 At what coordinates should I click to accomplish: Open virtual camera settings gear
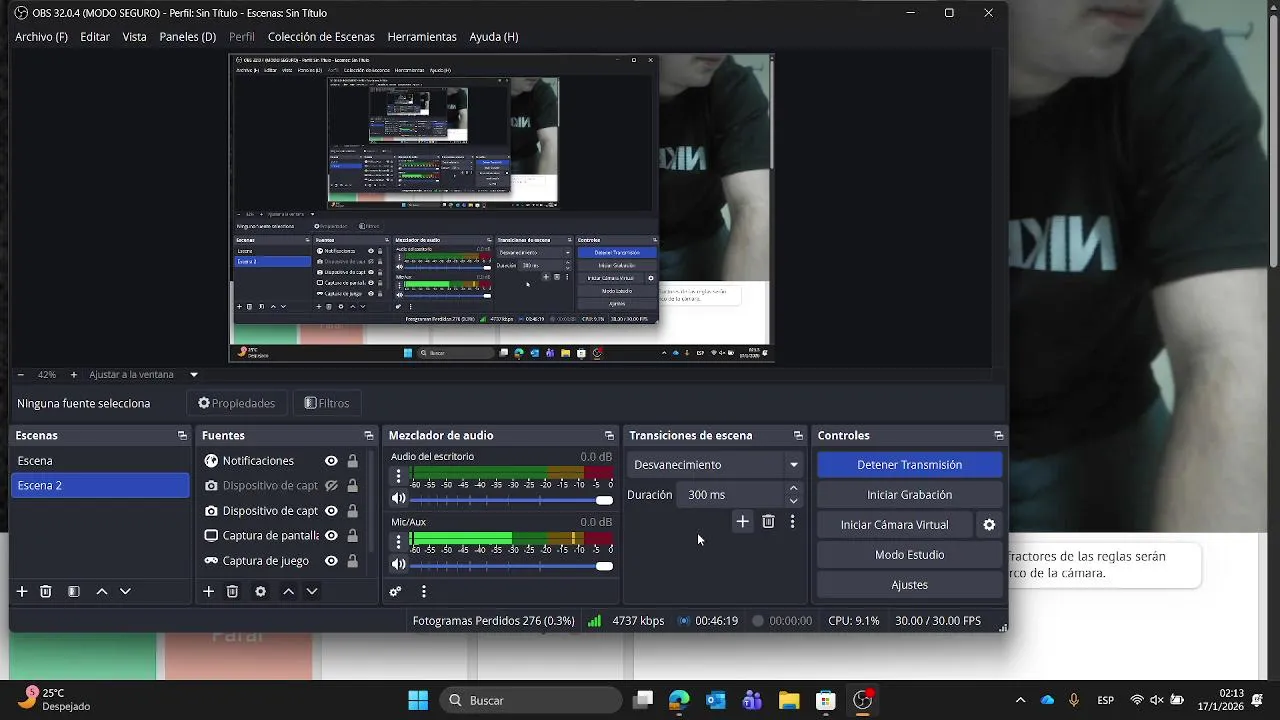tap(989, 524)
